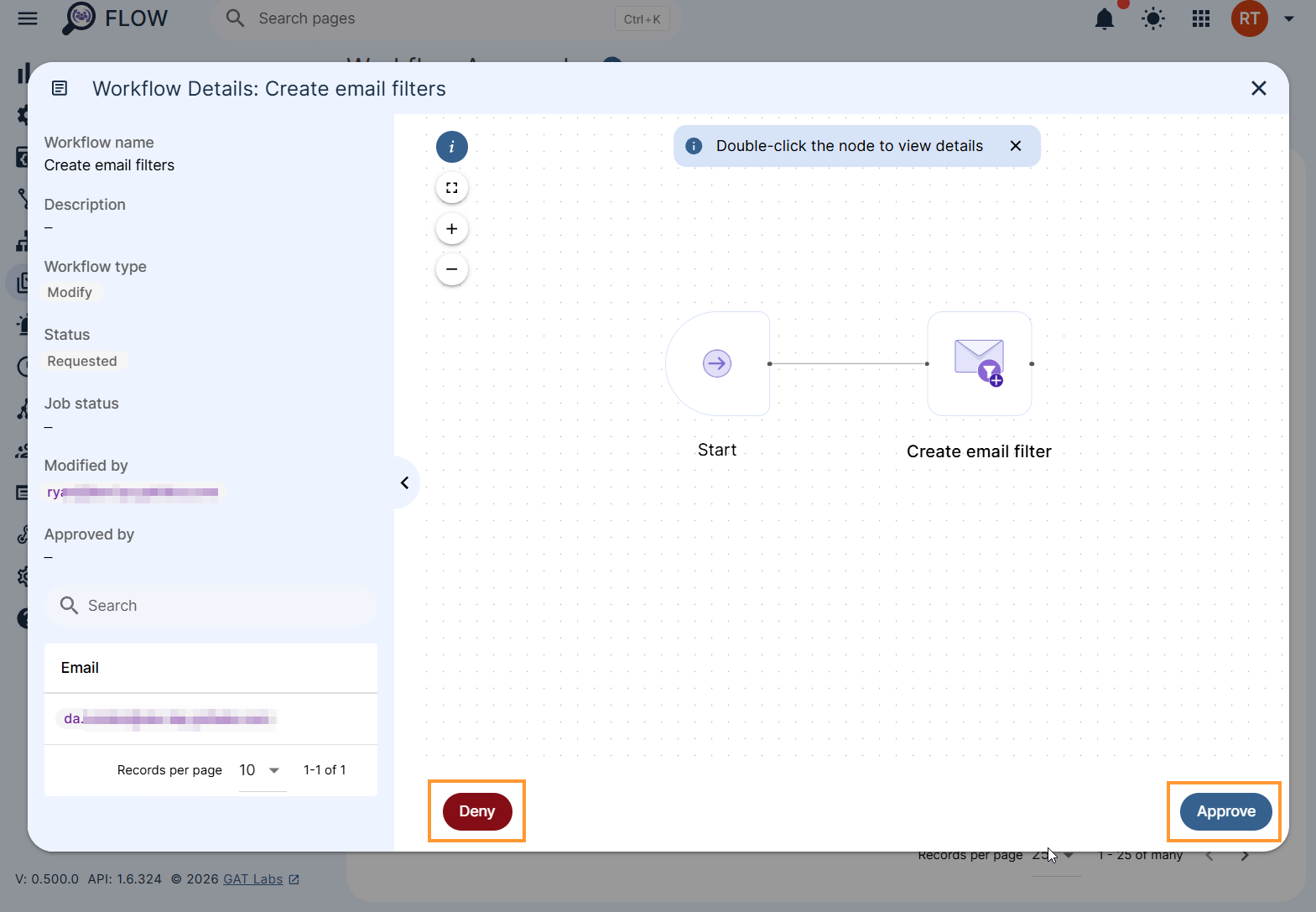Click the Ctrl+K shortcut badge
1316x912 pixels.
[642, 19]
